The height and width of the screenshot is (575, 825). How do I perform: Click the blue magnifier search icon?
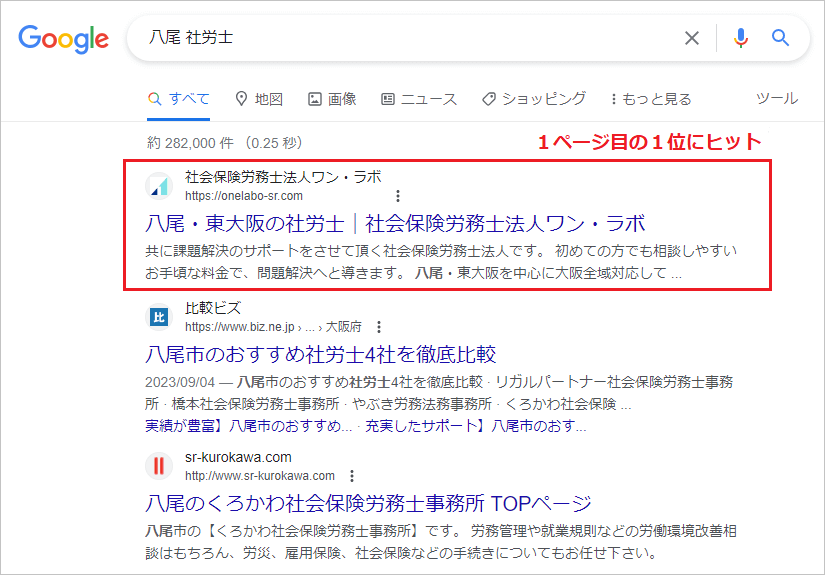[780, 38]
